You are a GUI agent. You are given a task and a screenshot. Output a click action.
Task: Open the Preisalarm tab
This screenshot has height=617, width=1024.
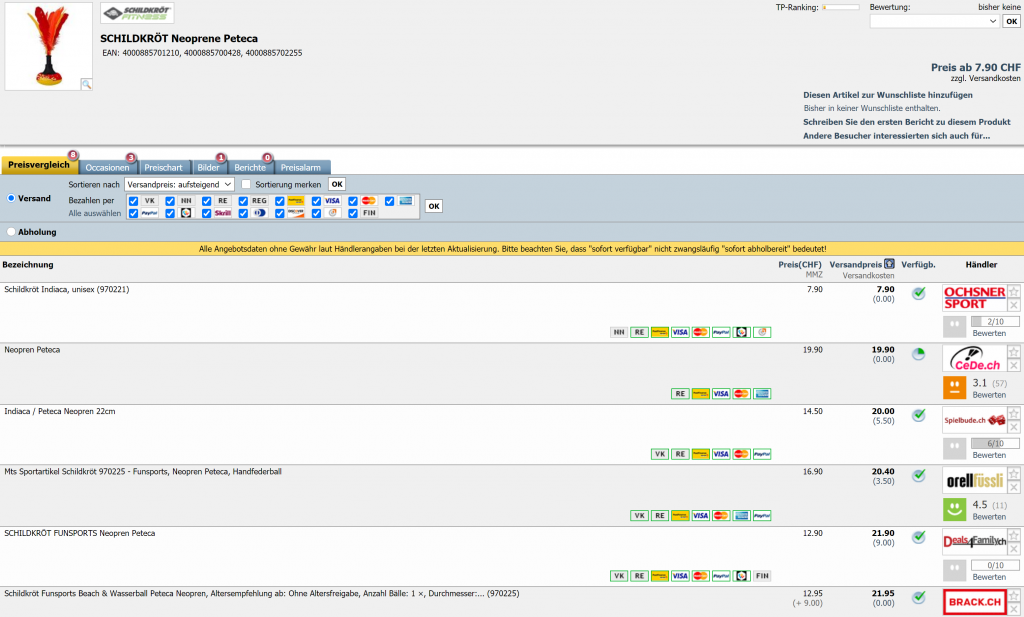tap(301, 167)
